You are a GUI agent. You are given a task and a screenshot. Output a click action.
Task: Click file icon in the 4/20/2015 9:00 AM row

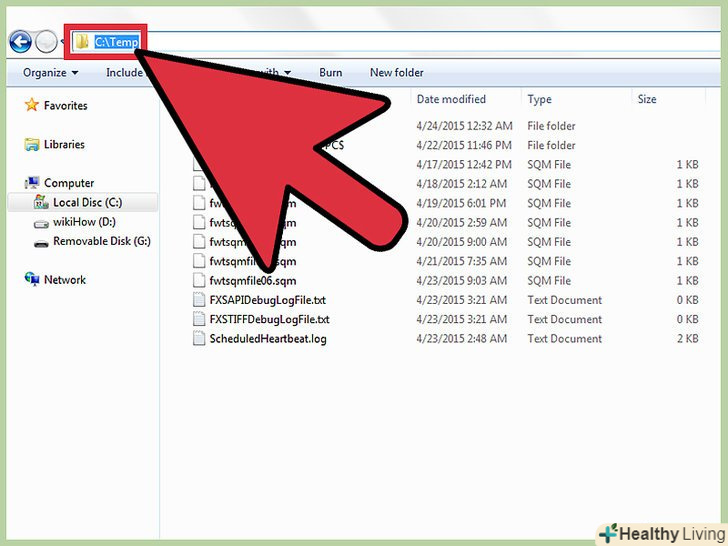(199, 242)
